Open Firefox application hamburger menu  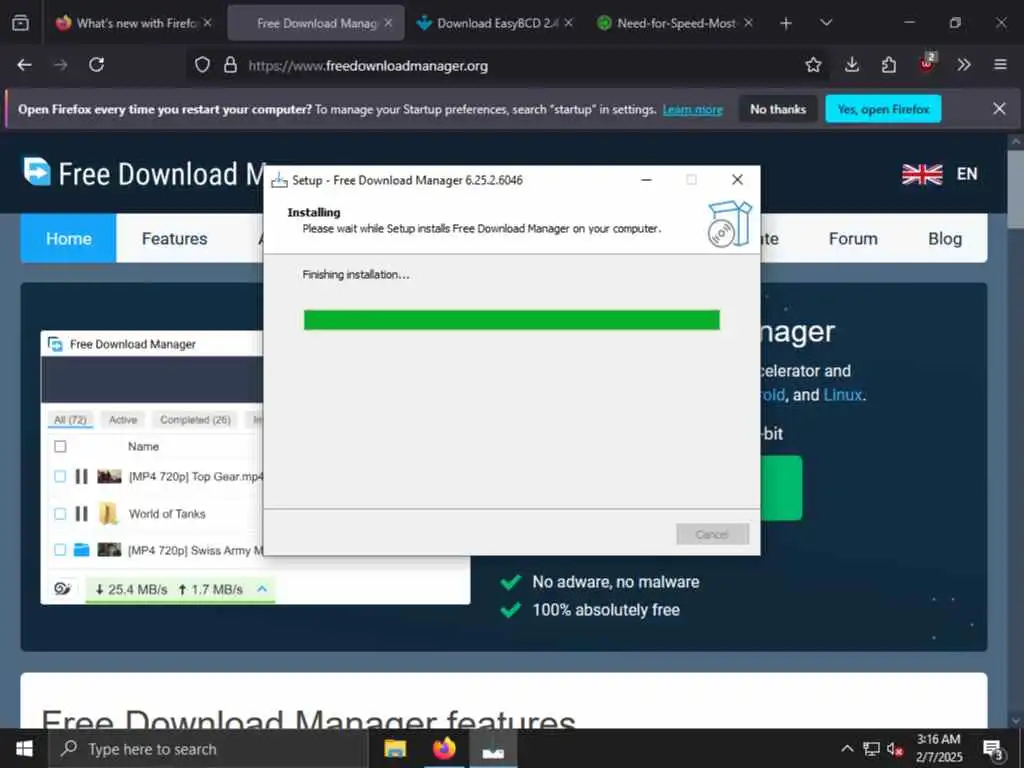(1000, 65)
